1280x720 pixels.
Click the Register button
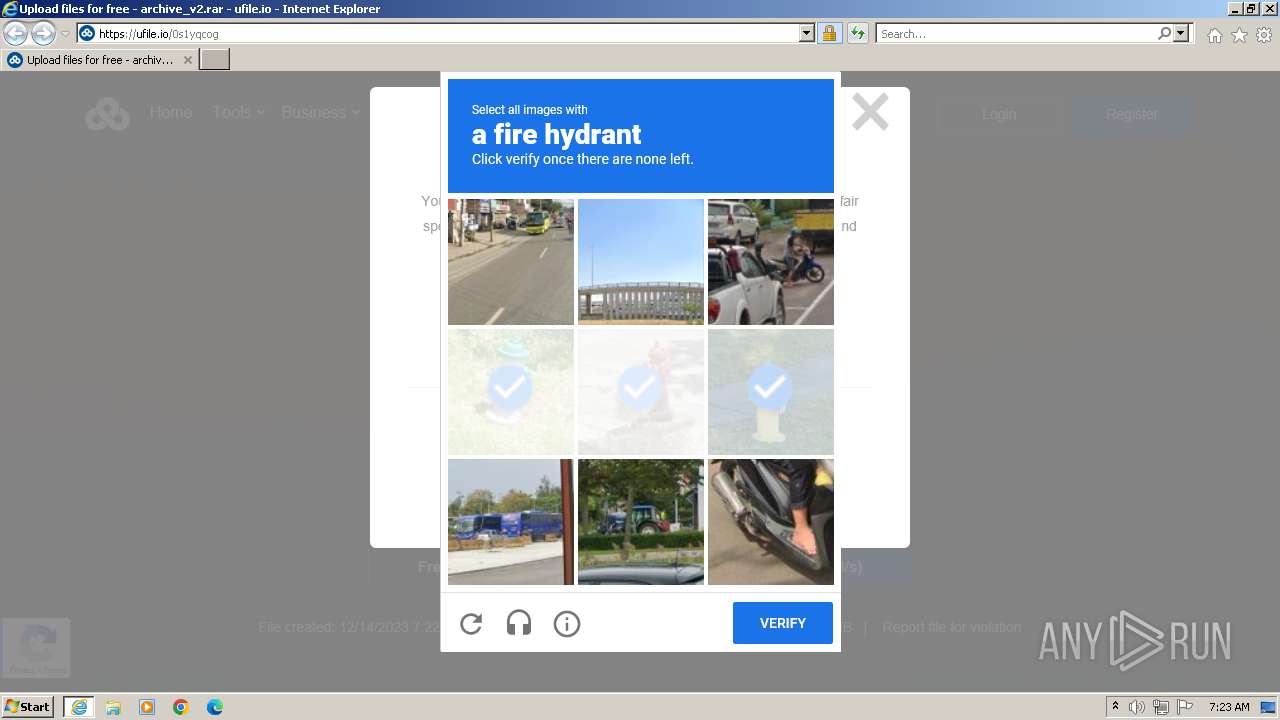click(x=1131, y=114)
